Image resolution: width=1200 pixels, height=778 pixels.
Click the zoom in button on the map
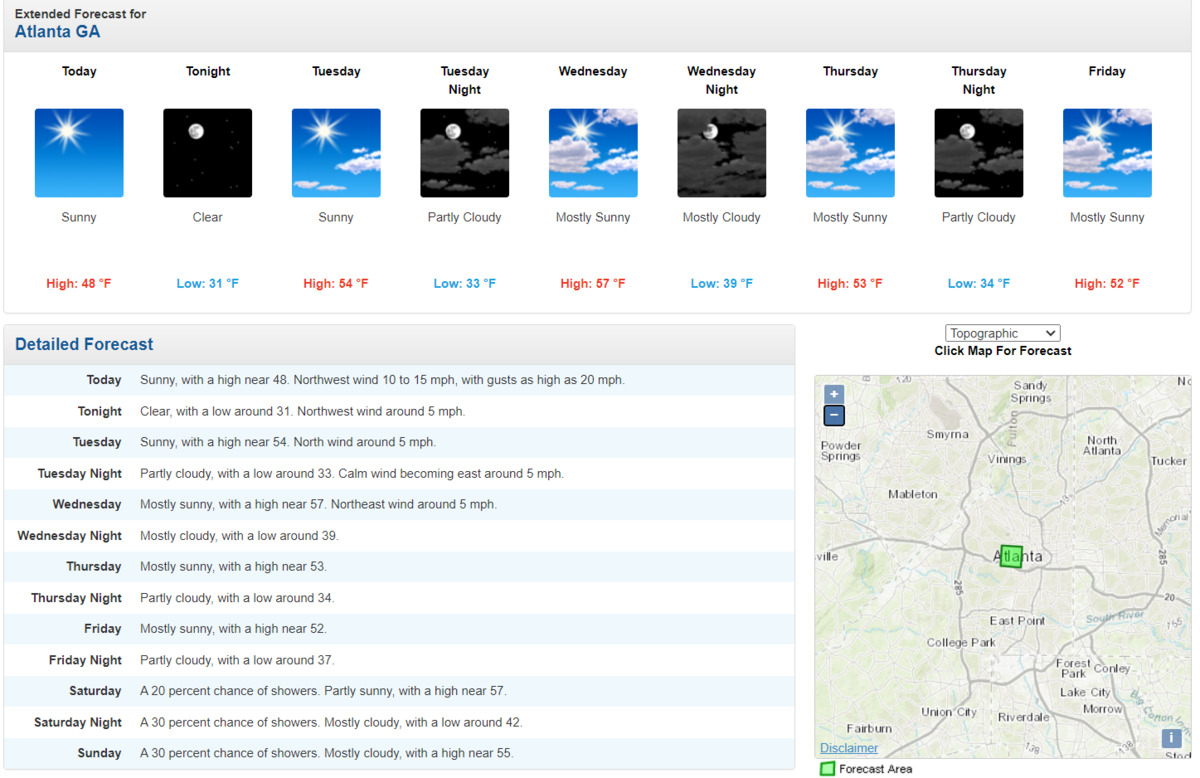(x=833, y=394)
